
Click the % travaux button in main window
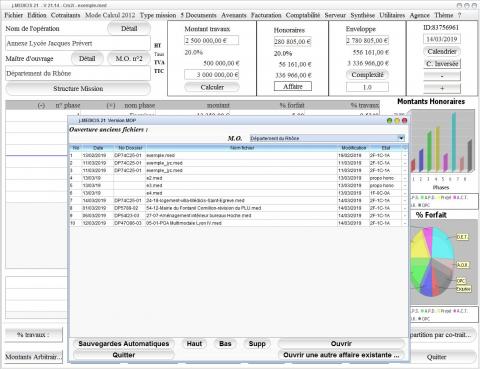(x=33, y=335)
